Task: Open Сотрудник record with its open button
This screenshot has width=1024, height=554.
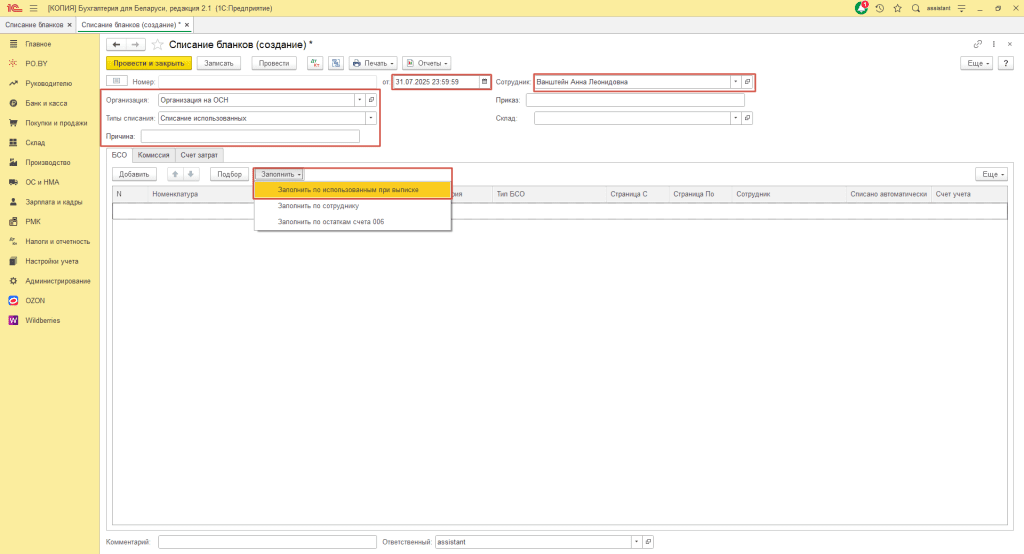Action: [747, 82]
